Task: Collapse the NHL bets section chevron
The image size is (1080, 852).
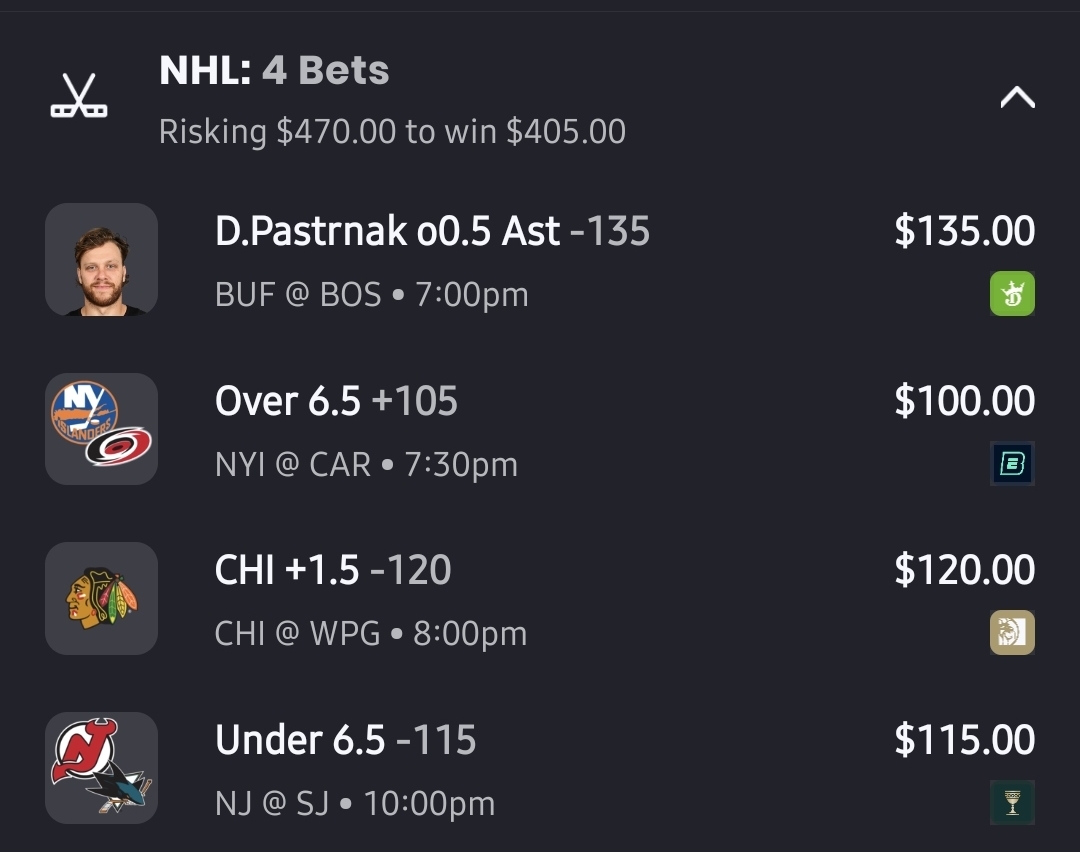Action: [x=1017, y=97]
